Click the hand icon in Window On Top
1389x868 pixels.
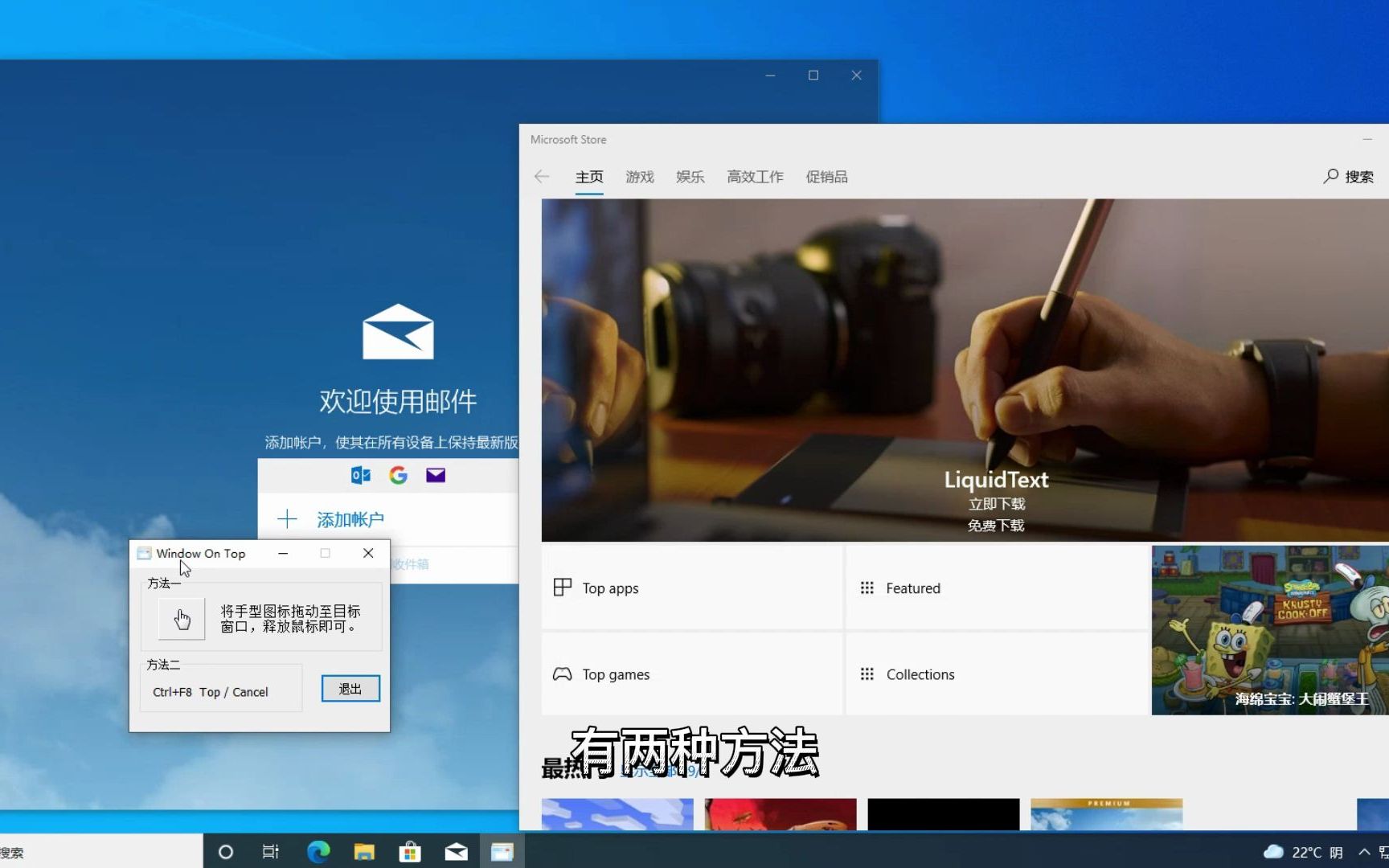point(182,619)
